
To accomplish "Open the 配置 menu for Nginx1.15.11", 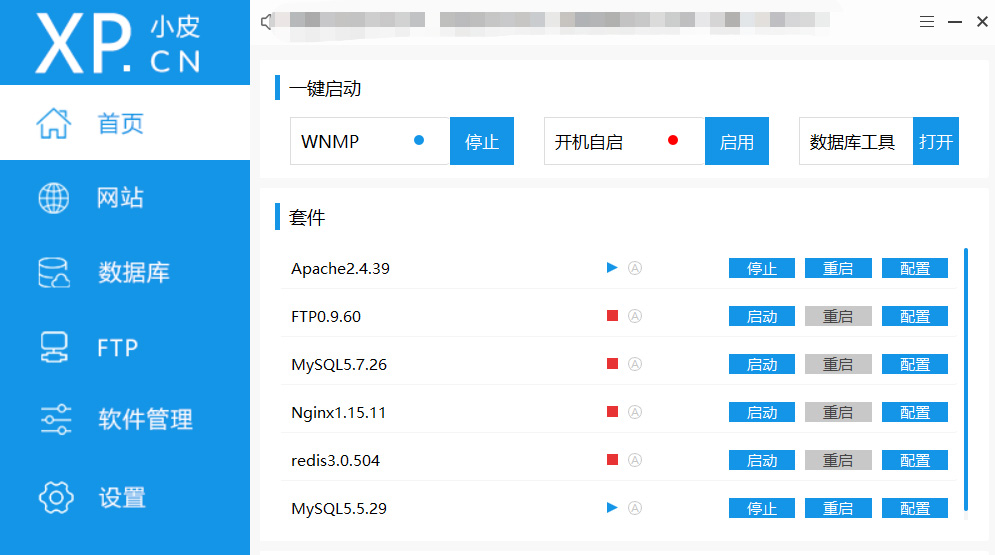I will click(914, 412).
